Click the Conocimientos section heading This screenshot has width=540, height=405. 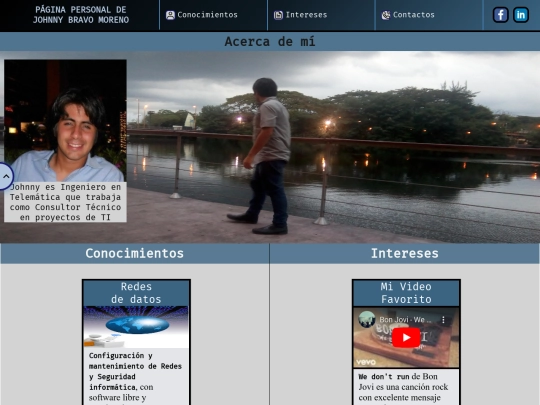click(x=135, y=253)
